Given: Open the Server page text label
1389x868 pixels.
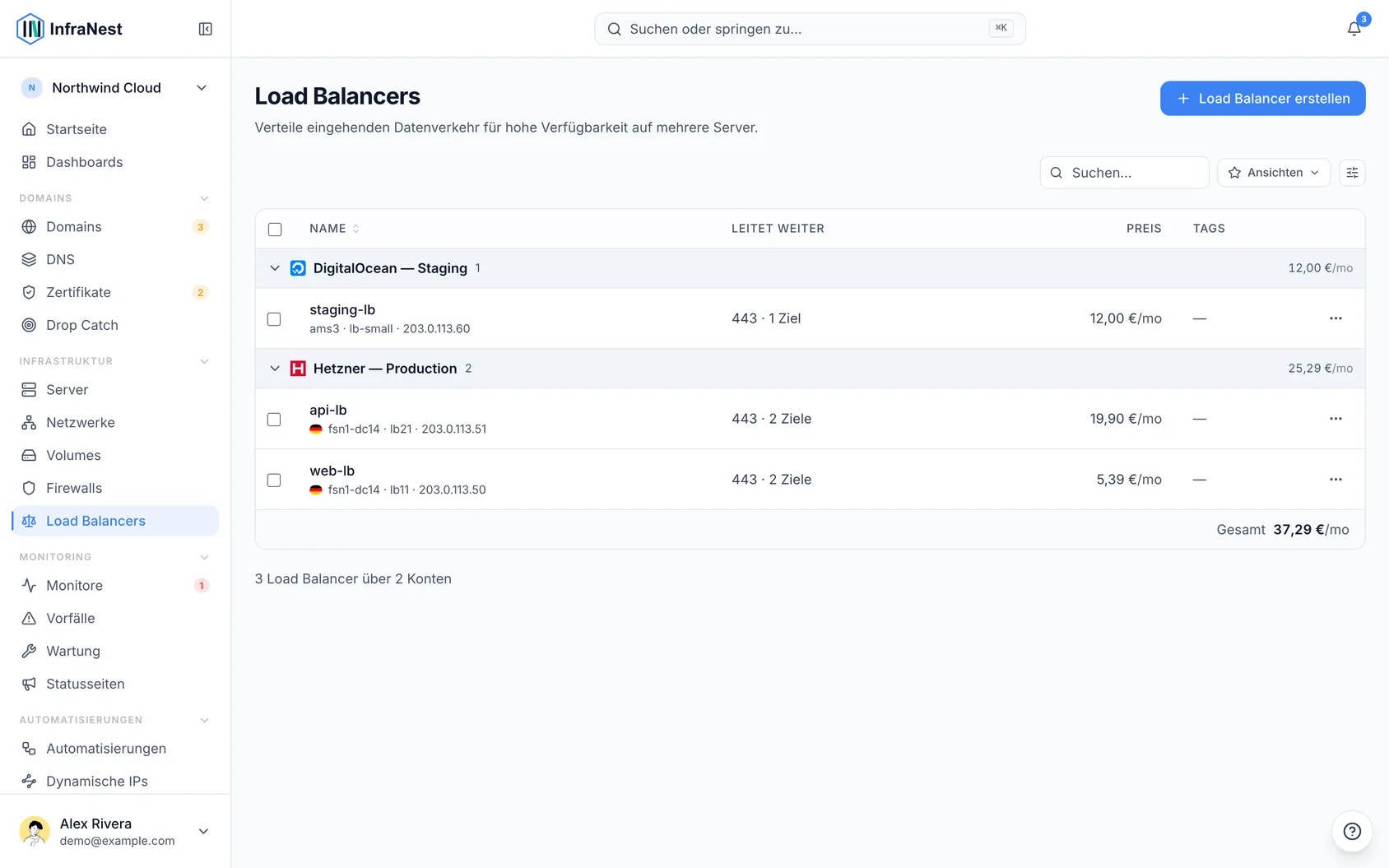Looking at the screenshot, I should click(67, 390).
